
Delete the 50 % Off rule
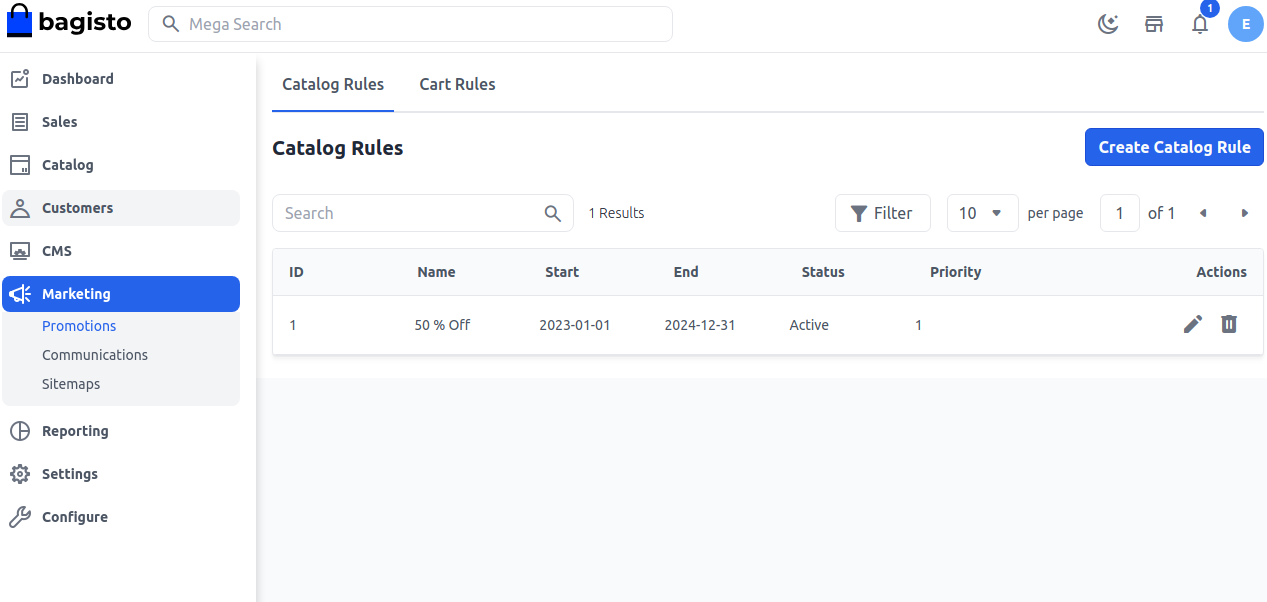[x=1229, y=324]
